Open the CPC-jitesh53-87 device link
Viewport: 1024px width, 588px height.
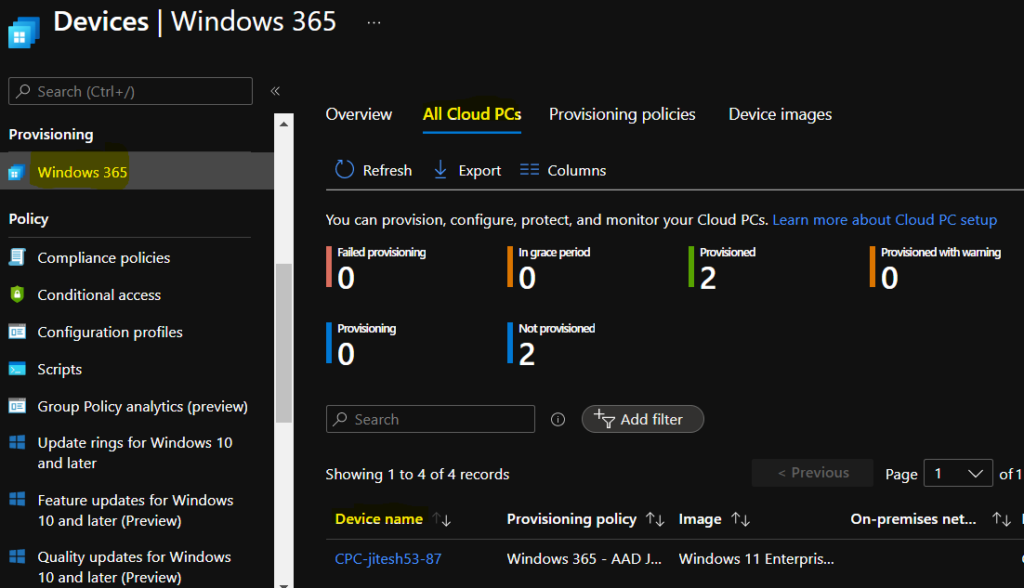click(x=388, y=559)
